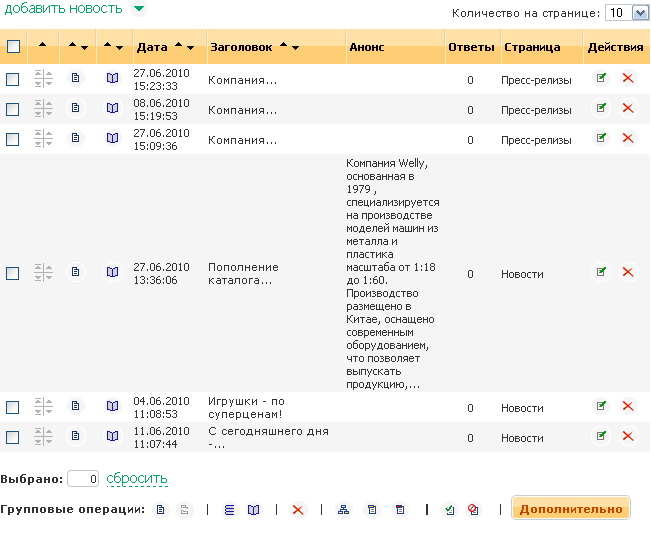Click edit icon for the 'Пополнение каталога' row
651x533 pixels.
coord(601,271)
